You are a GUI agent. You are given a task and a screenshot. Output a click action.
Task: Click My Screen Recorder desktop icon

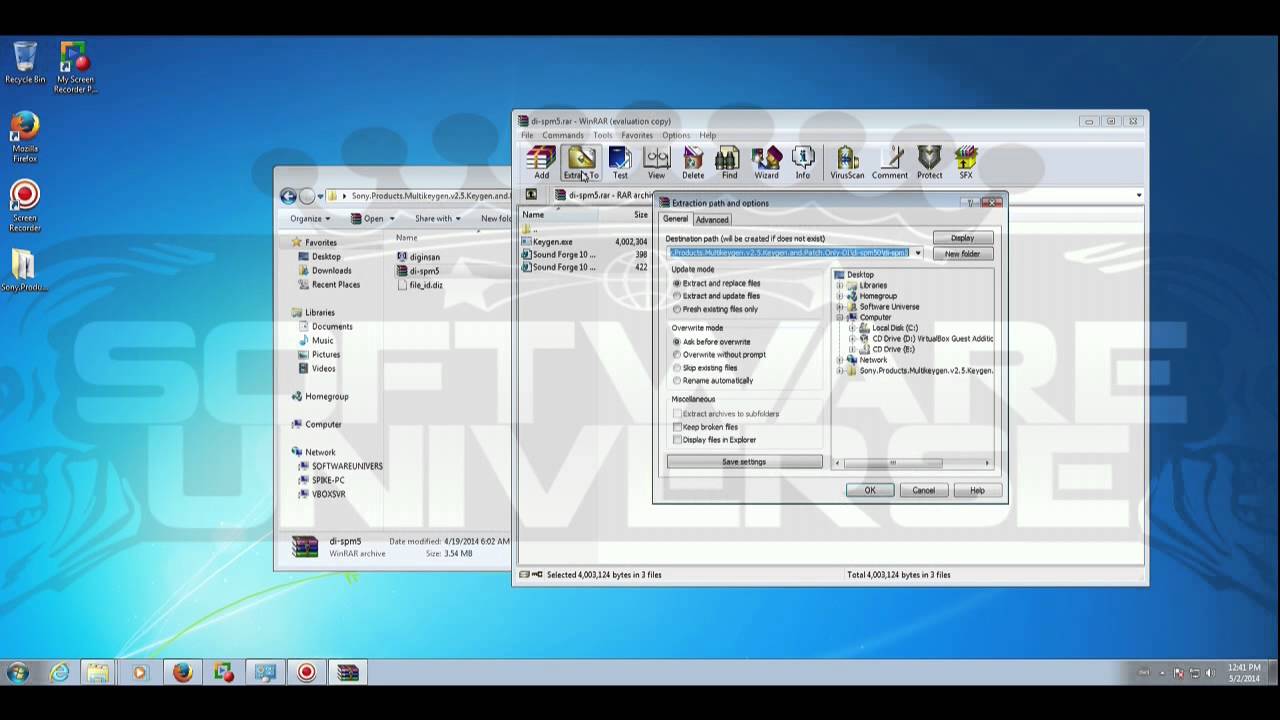75,67
